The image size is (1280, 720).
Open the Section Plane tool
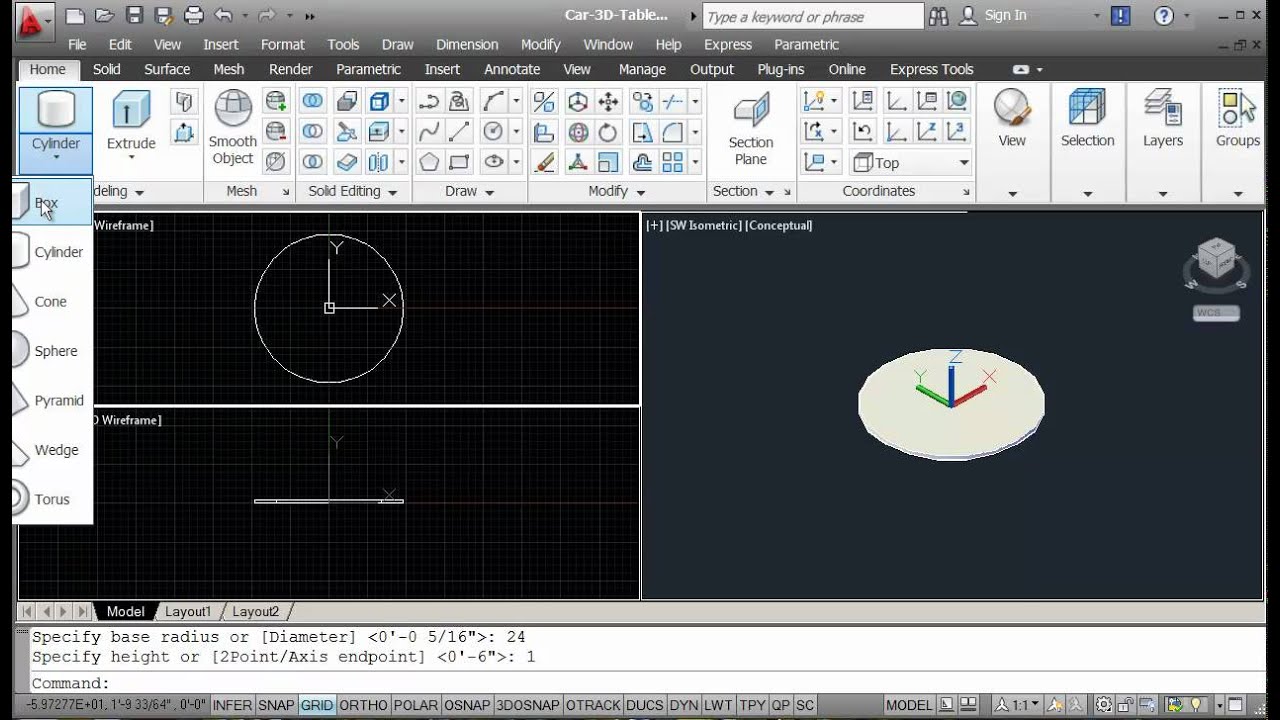coord(751,128)
